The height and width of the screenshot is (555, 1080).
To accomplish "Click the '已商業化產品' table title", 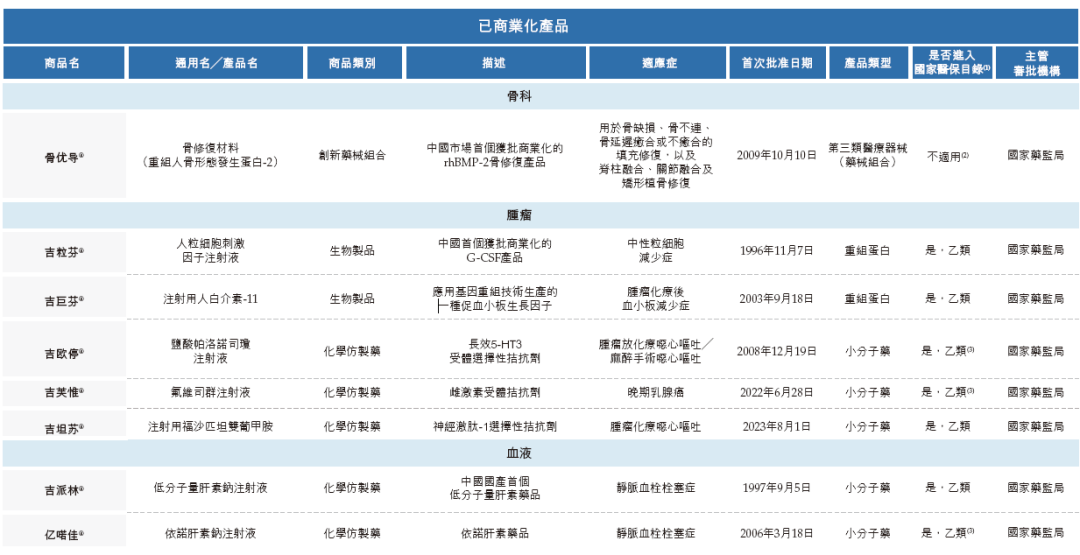I will click(x=523, y=26).
